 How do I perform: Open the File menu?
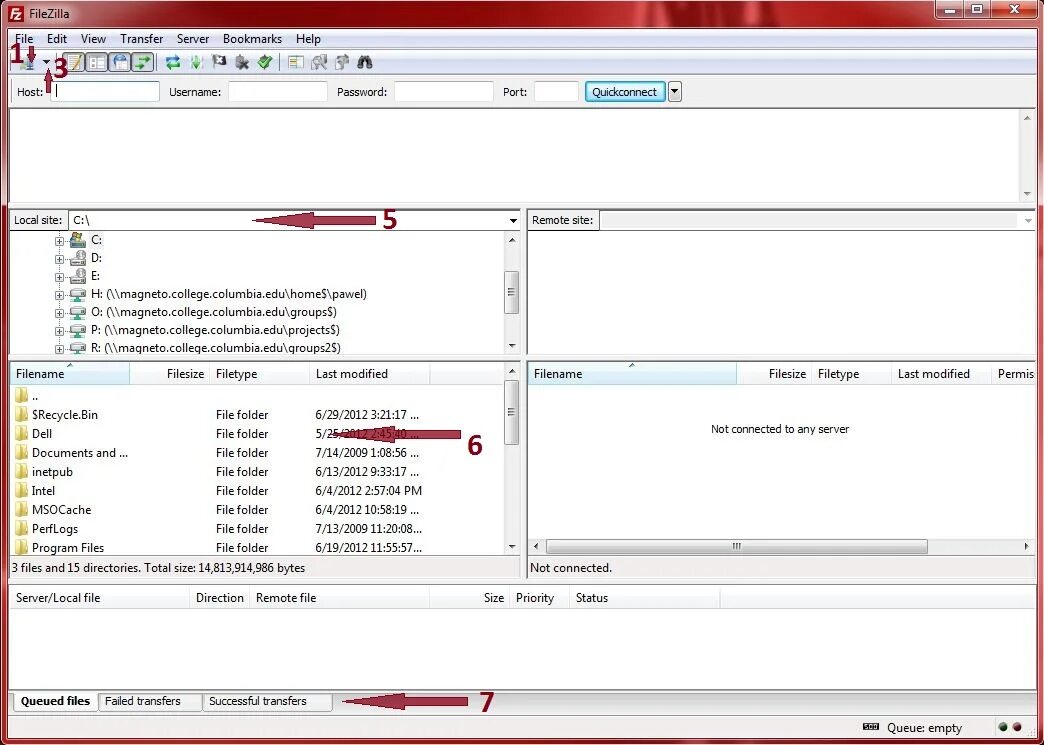(24, 39)
